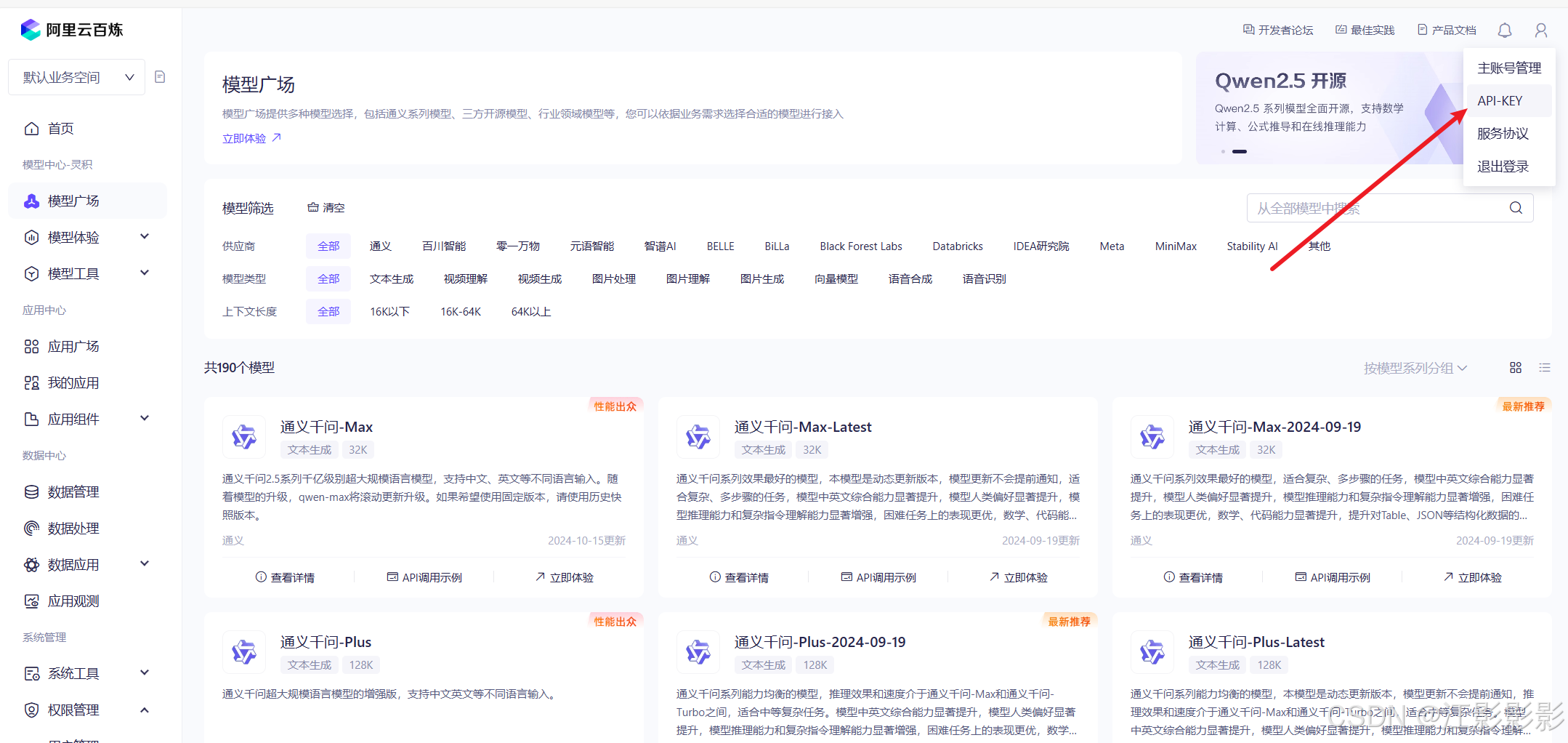This screenshot has height=743, width=1568.
Task: Click the search magnifier icon
Action: [x=1516, y=208]
